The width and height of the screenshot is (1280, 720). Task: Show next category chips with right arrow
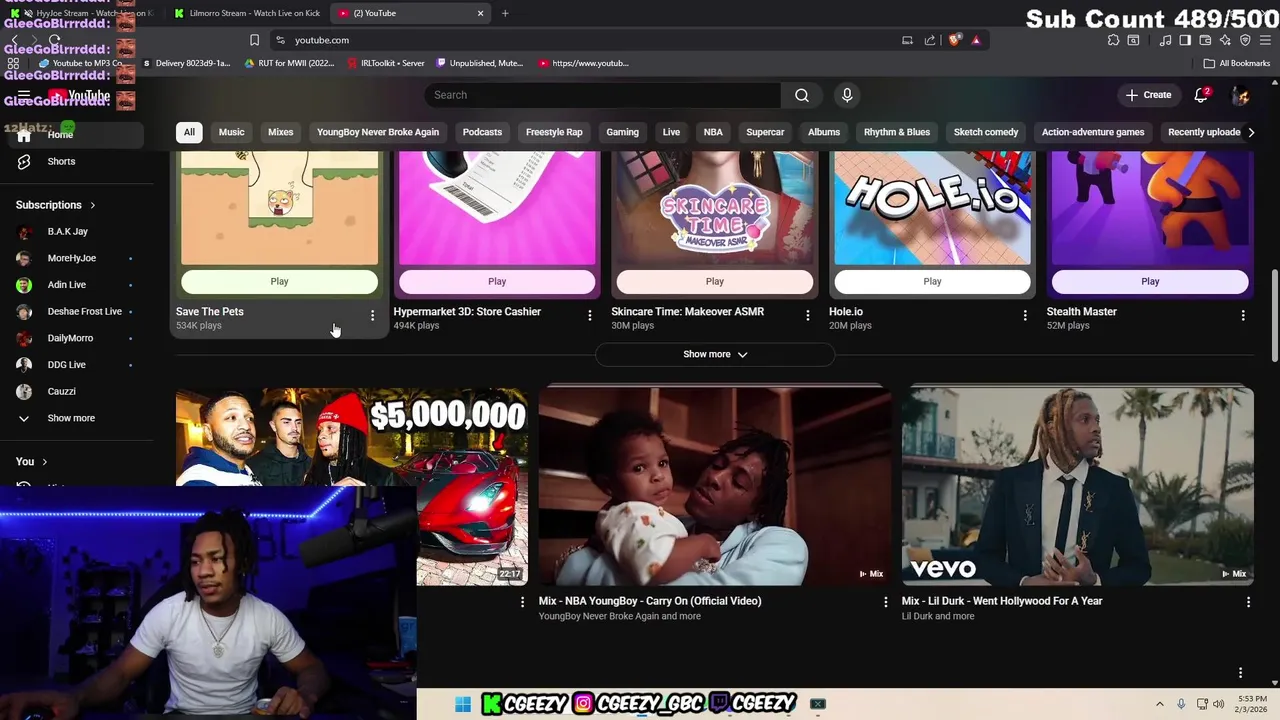click(1250, 132)
